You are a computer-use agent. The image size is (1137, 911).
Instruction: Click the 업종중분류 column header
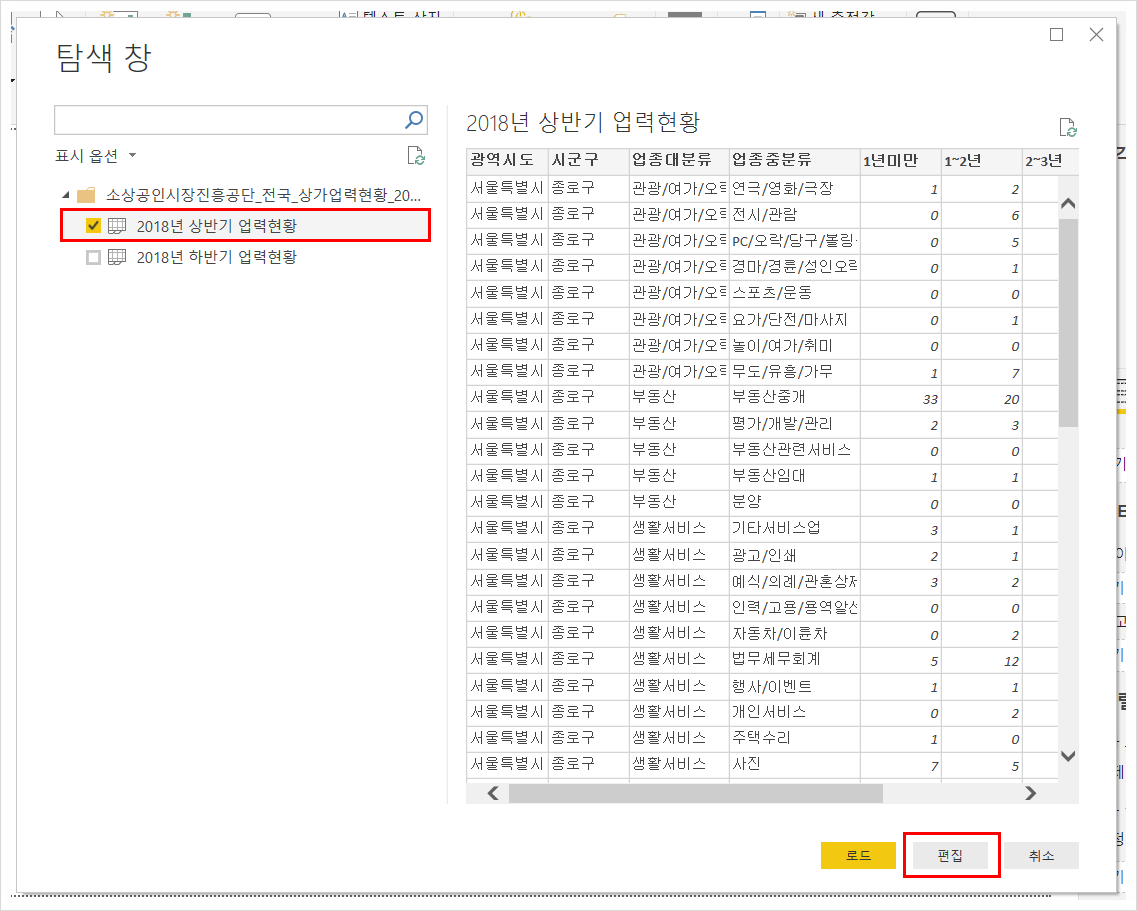[794, 160]
